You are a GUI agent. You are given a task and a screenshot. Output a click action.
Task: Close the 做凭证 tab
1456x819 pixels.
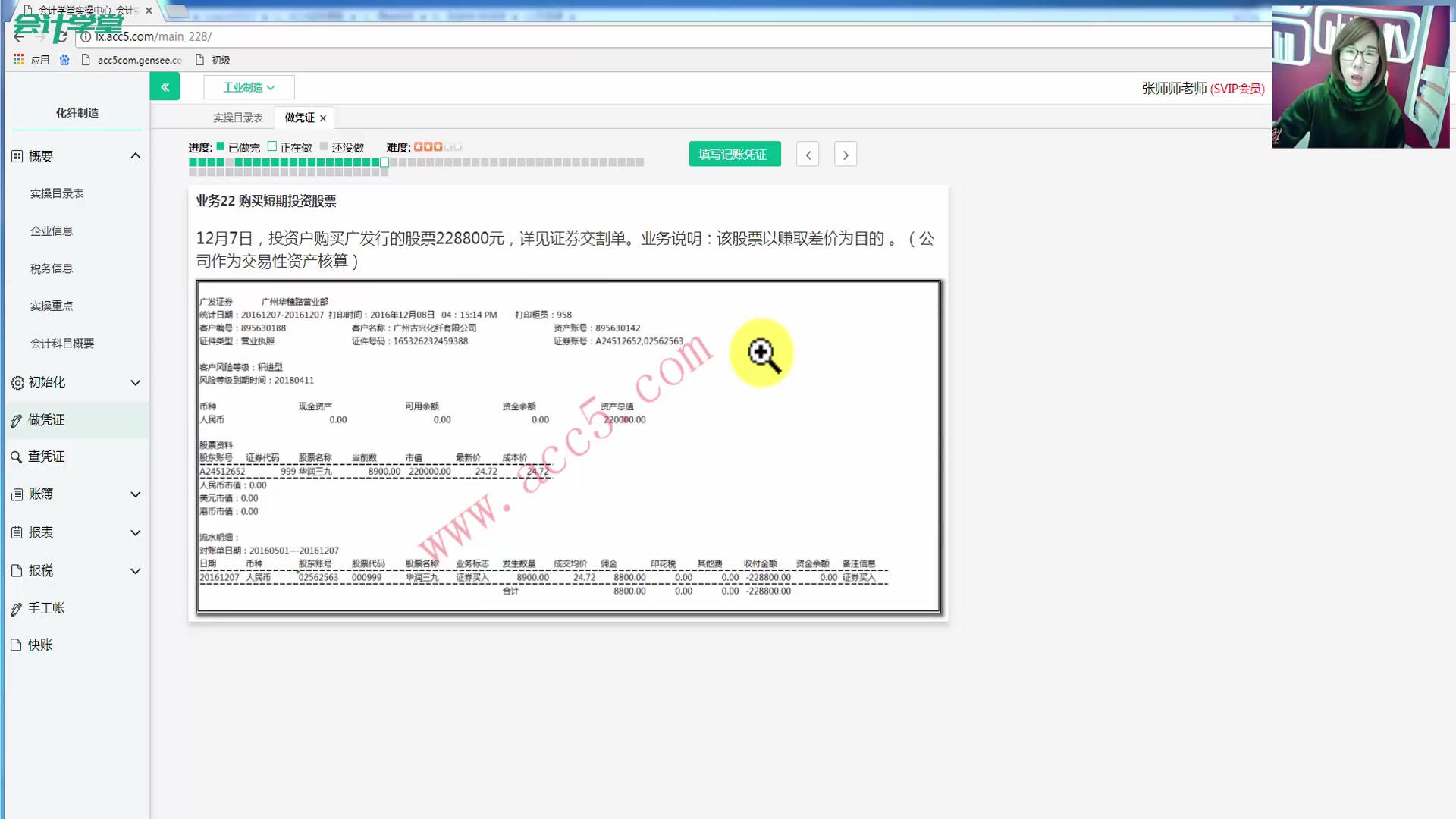coord(323,118)
